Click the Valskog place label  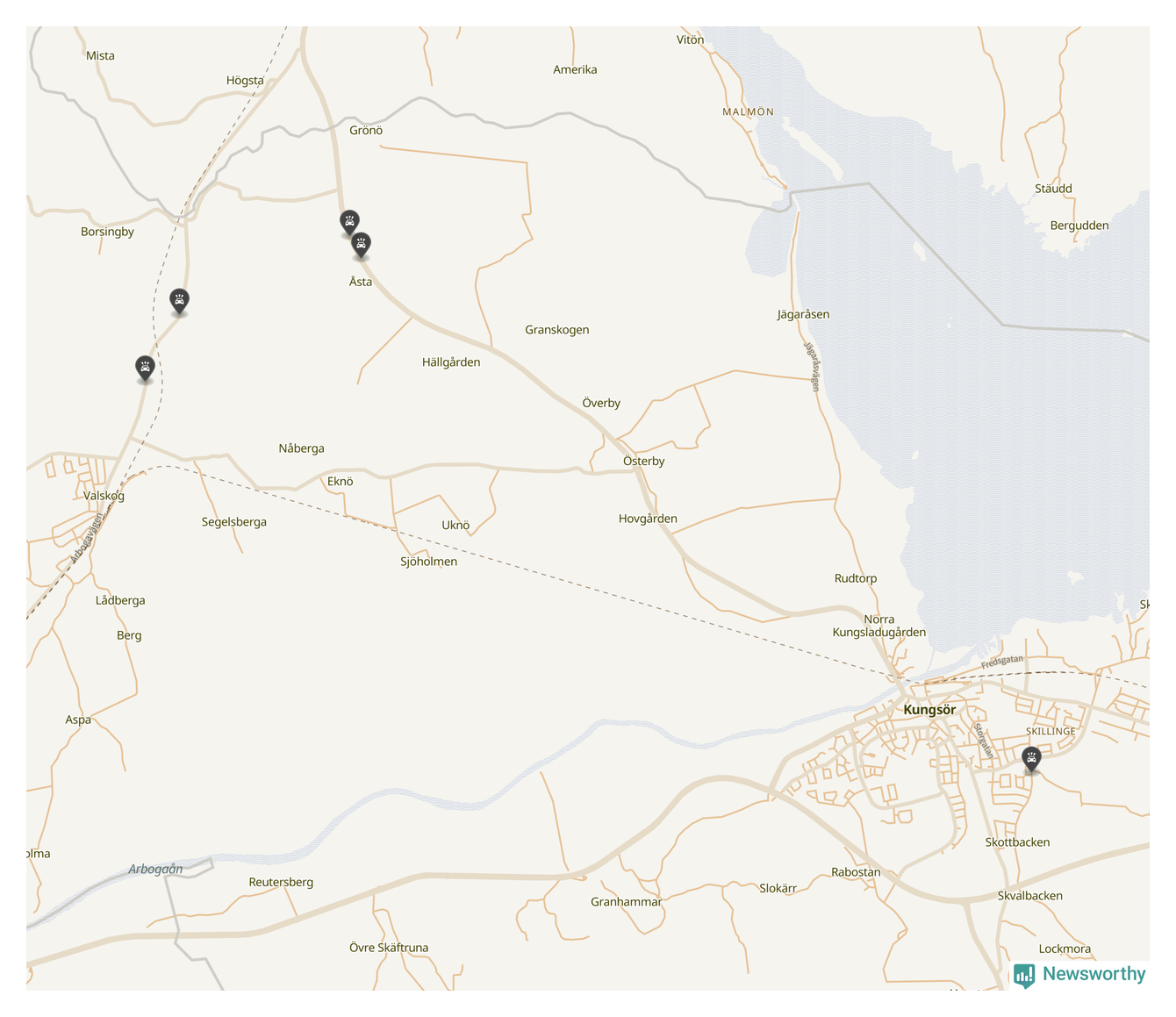pyautogui.click(x=104, y=496)
